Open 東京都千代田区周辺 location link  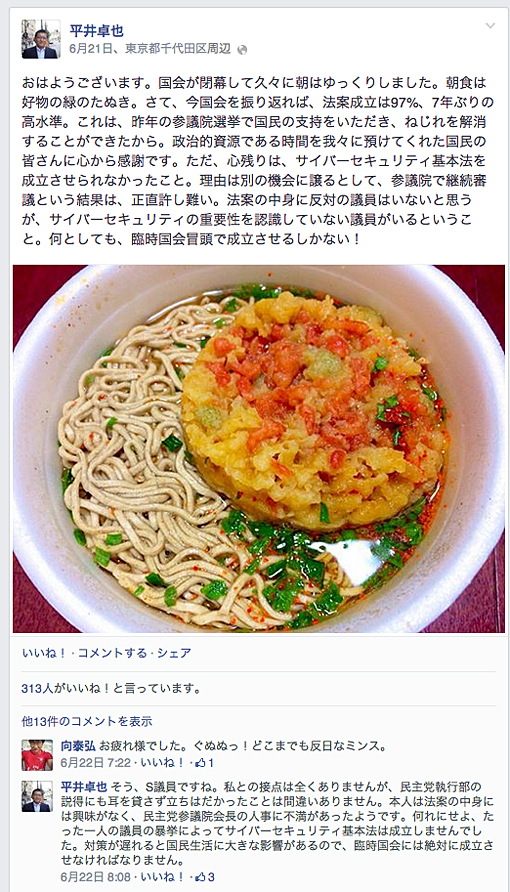pyautogui.click(x=178, y=49)
